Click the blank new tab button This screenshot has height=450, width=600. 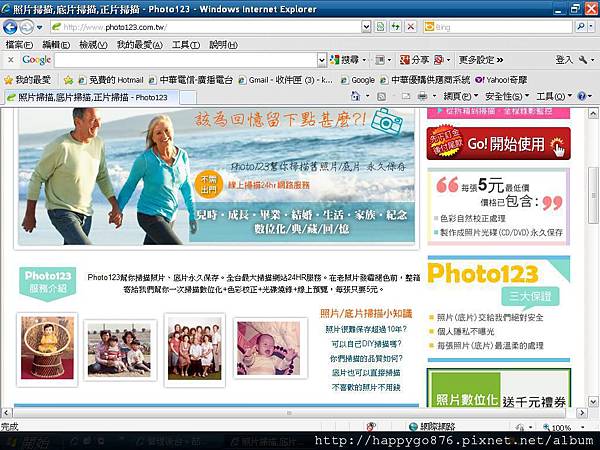tap(188, 98)
